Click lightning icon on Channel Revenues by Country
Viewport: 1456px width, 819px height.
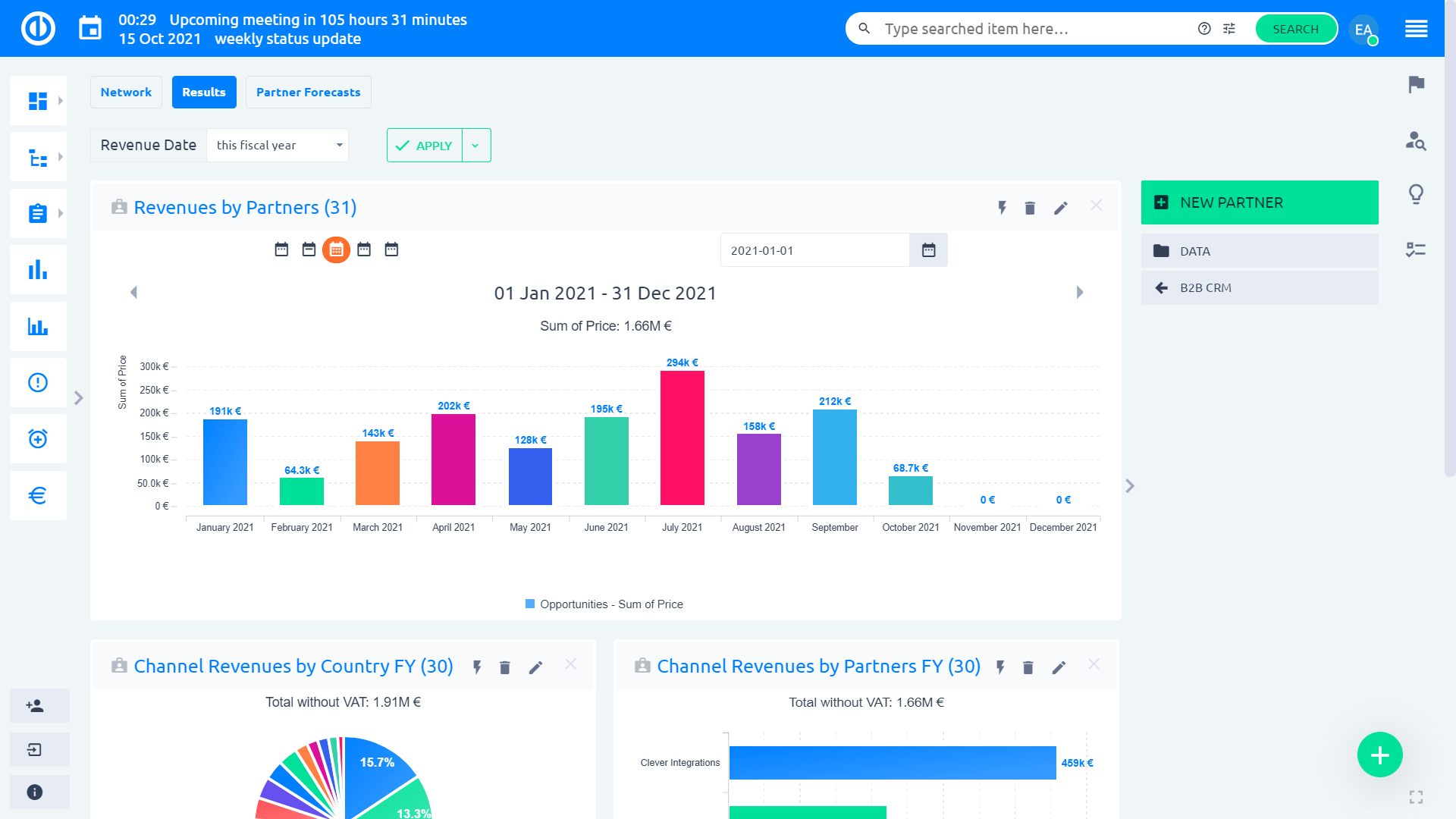(477, 667)
